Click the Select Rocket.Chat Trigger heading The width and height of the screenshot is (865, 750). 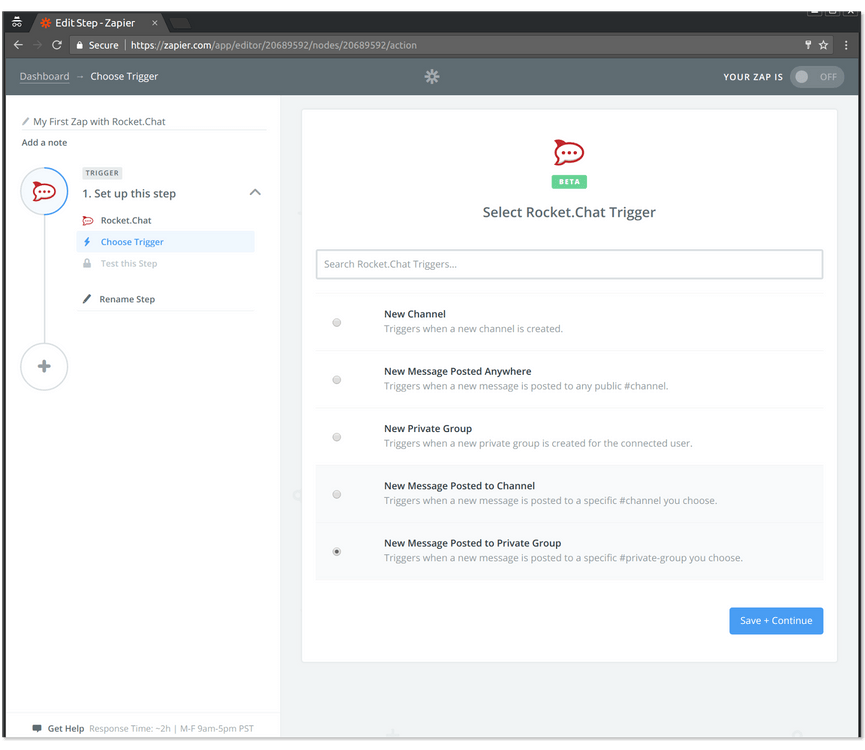[569, 212]
